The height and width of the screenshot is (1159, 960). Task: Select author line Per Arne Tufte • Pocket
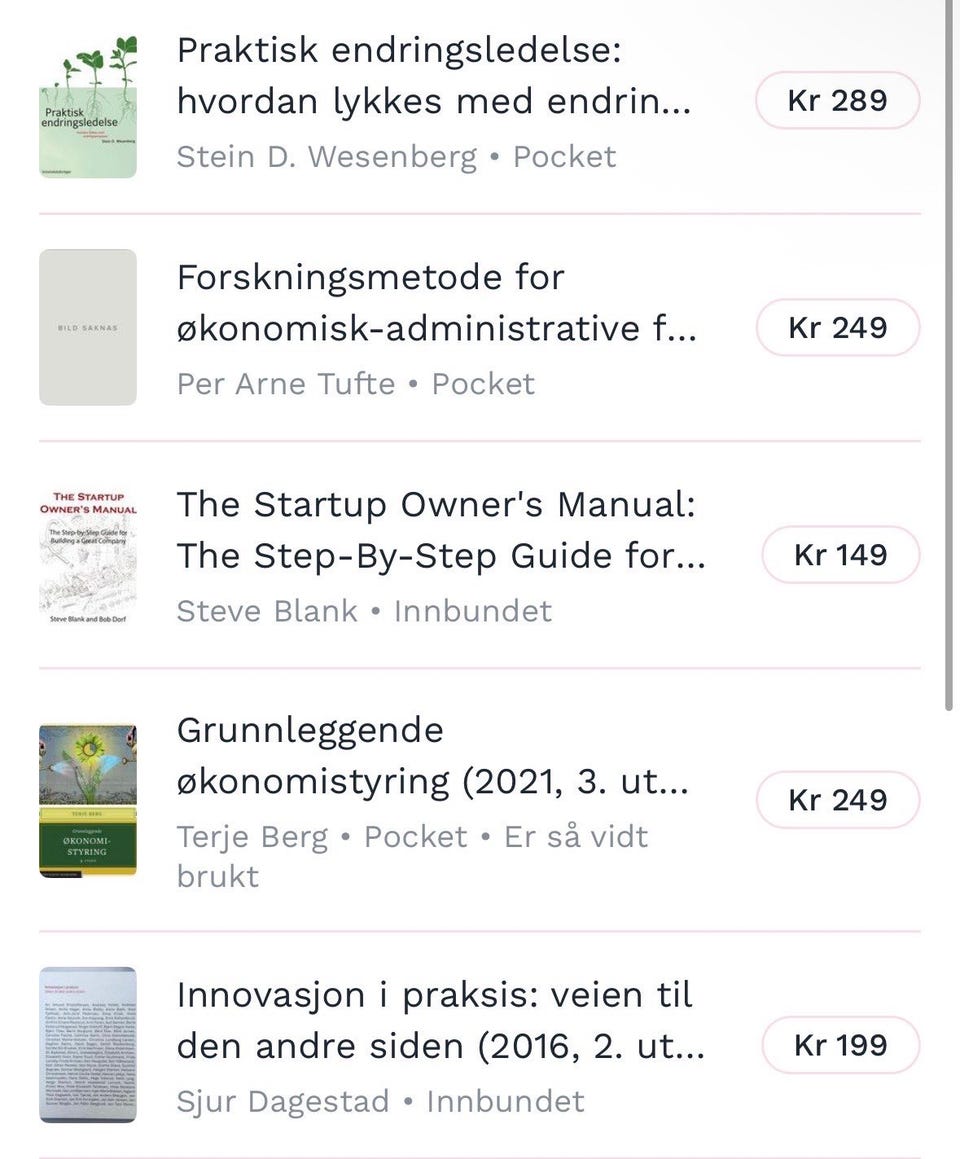pyautogui.click(x=355, y=384)
